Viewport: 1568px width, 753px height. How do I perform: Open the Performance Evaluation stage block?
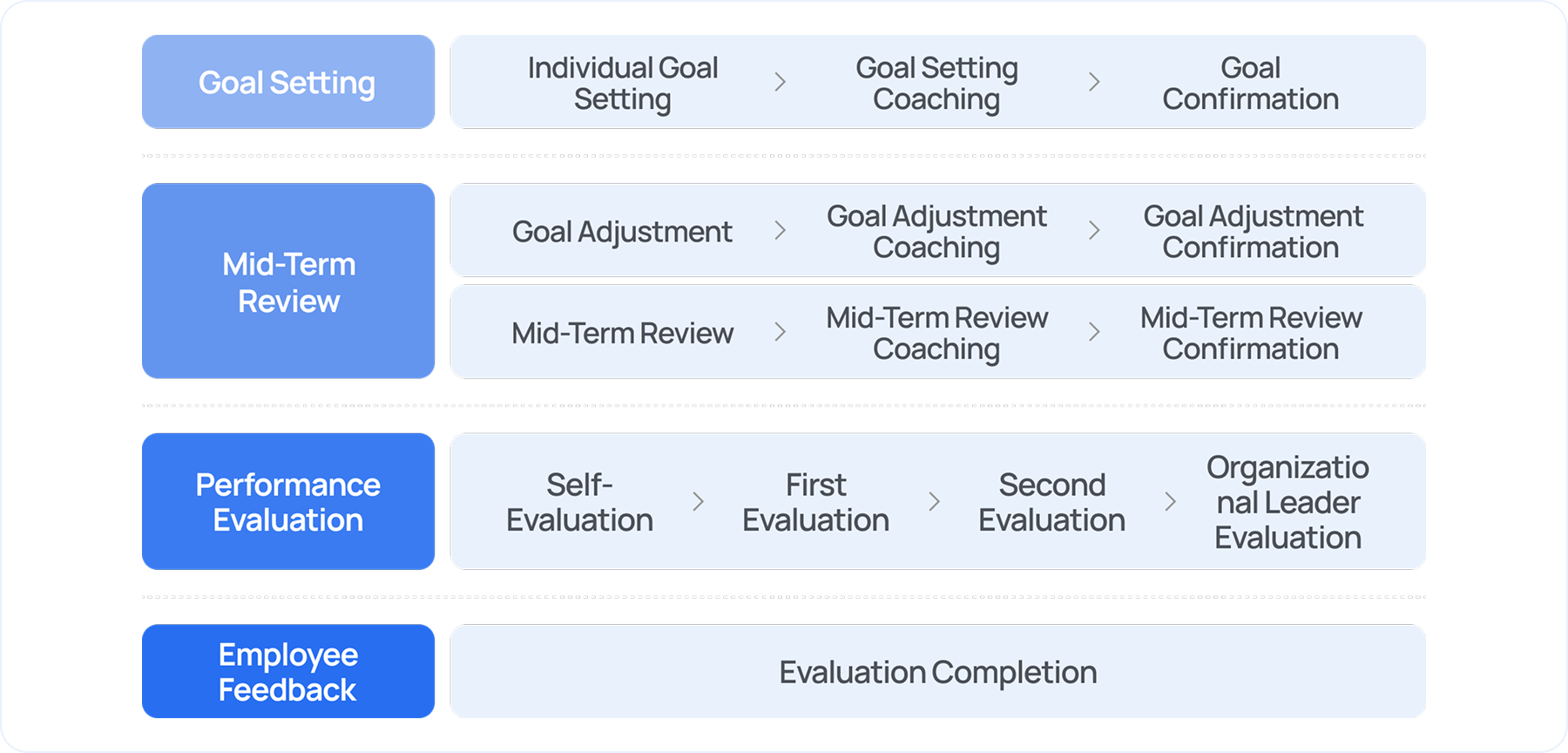click(287, 502)
